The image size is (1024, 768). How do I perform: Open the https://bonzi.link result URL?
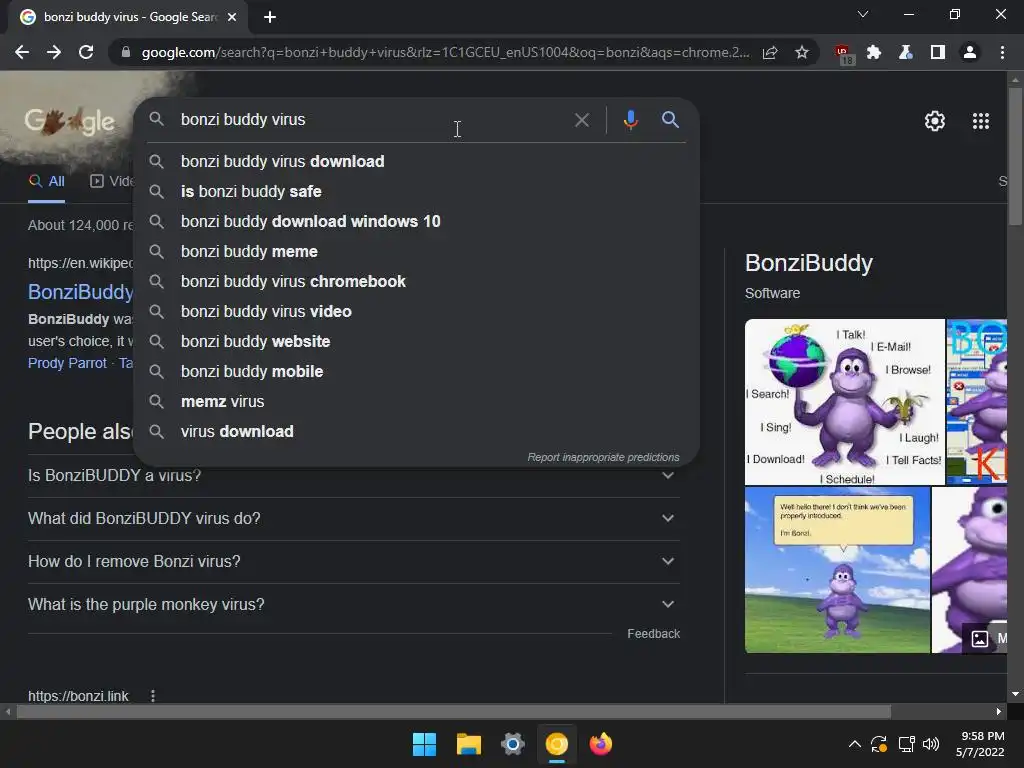(x=78, y=696)
